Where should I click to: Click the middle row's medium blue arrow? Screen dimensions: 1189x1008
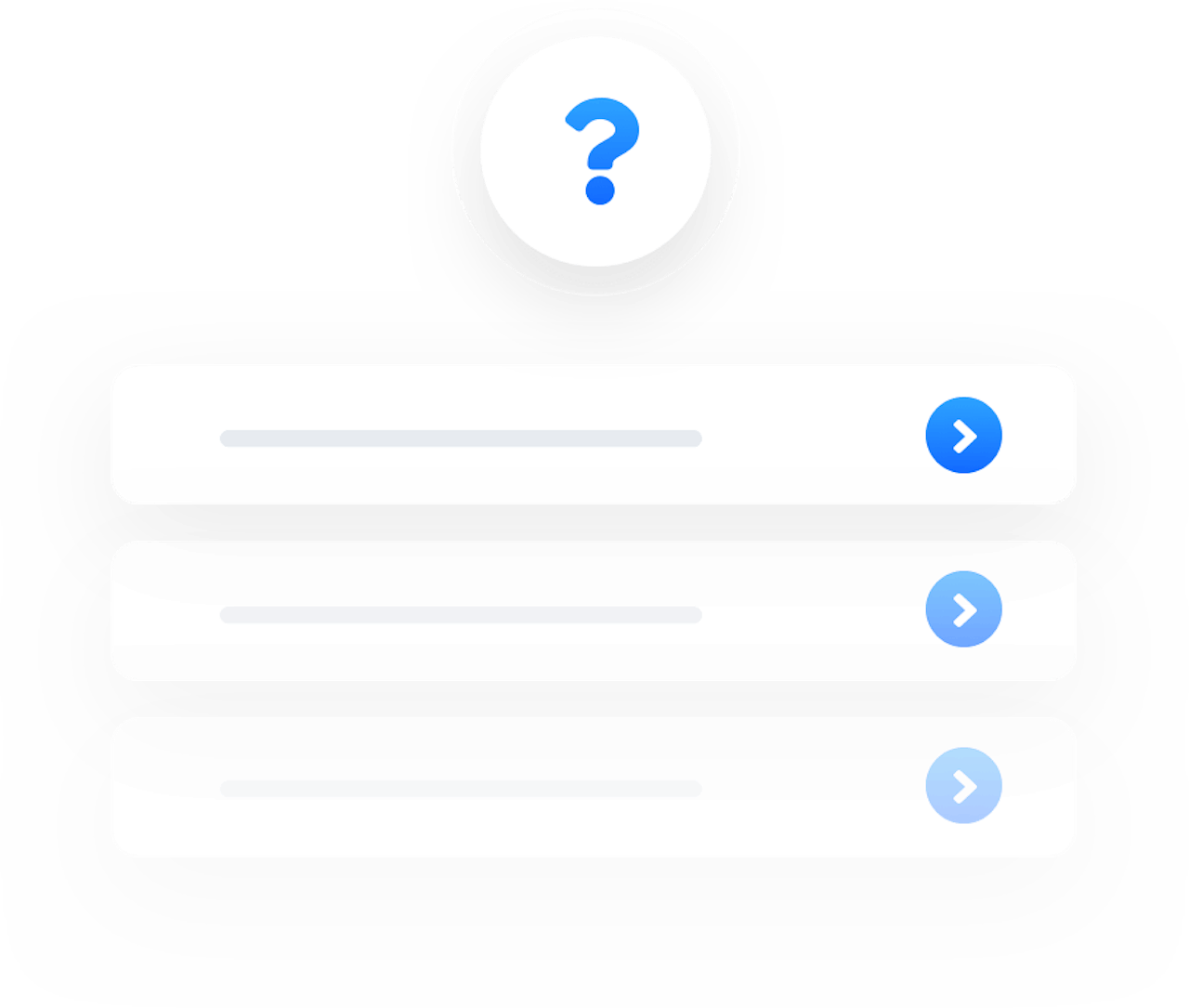click(x=963, y=609)
